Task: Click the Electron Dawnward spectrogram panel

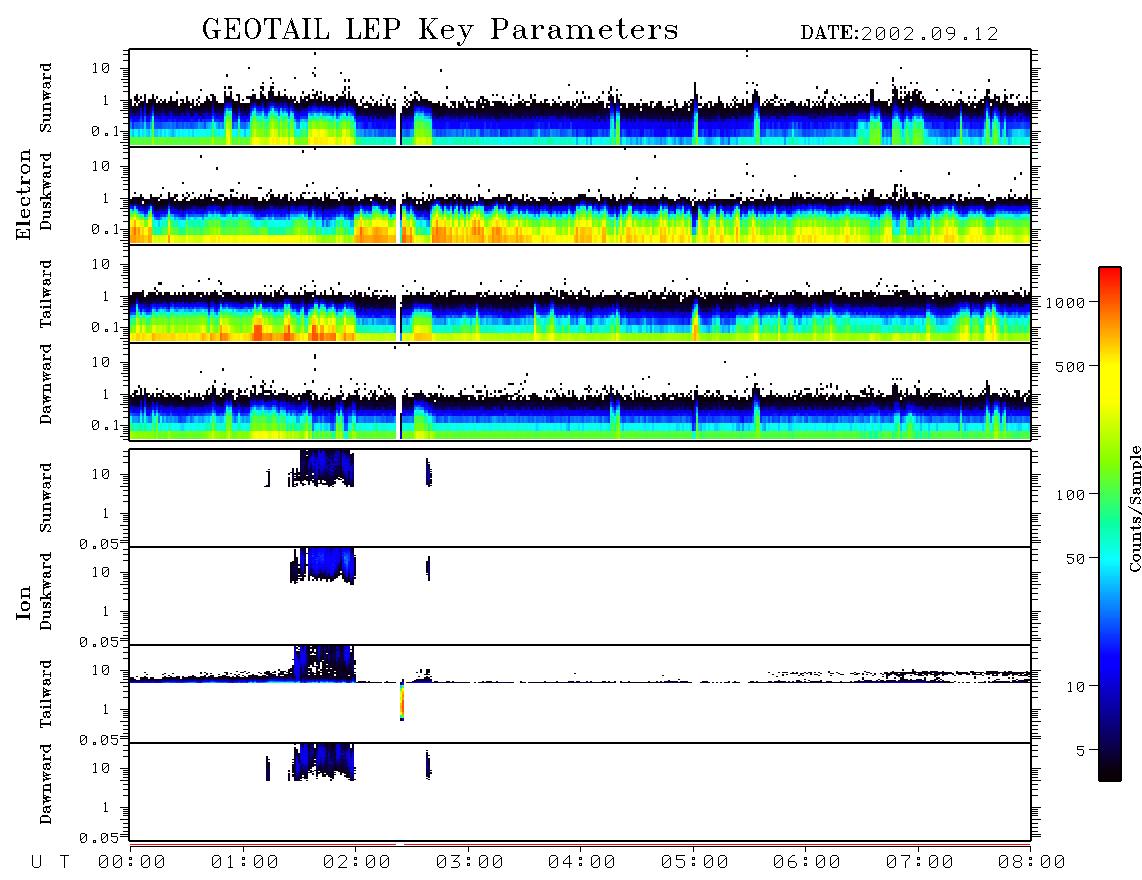Action: pos(580,391)
